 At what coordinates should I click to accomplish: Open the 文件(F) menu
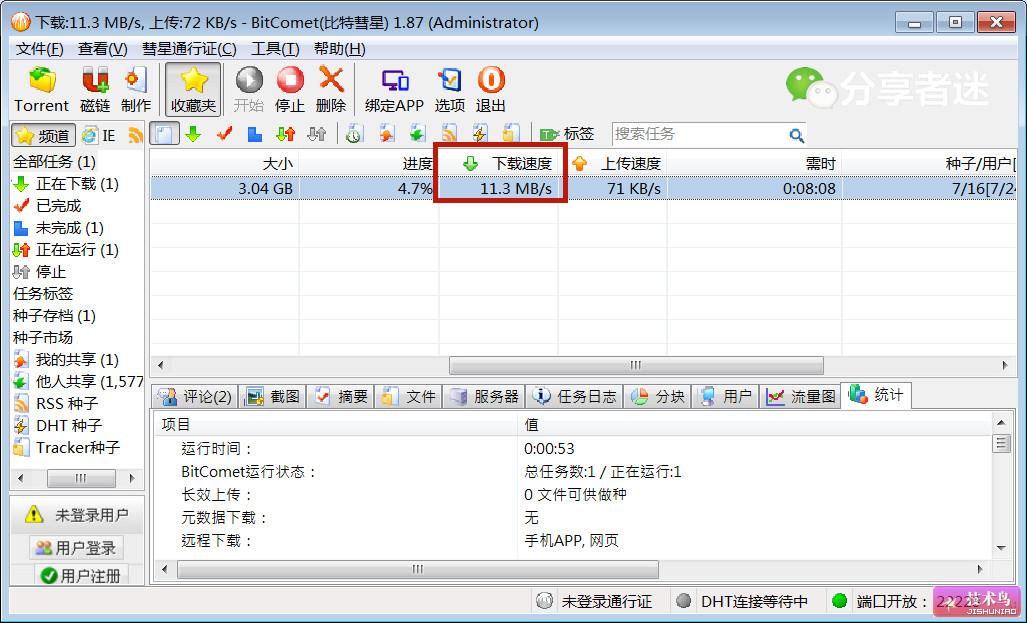coord(39,49)
